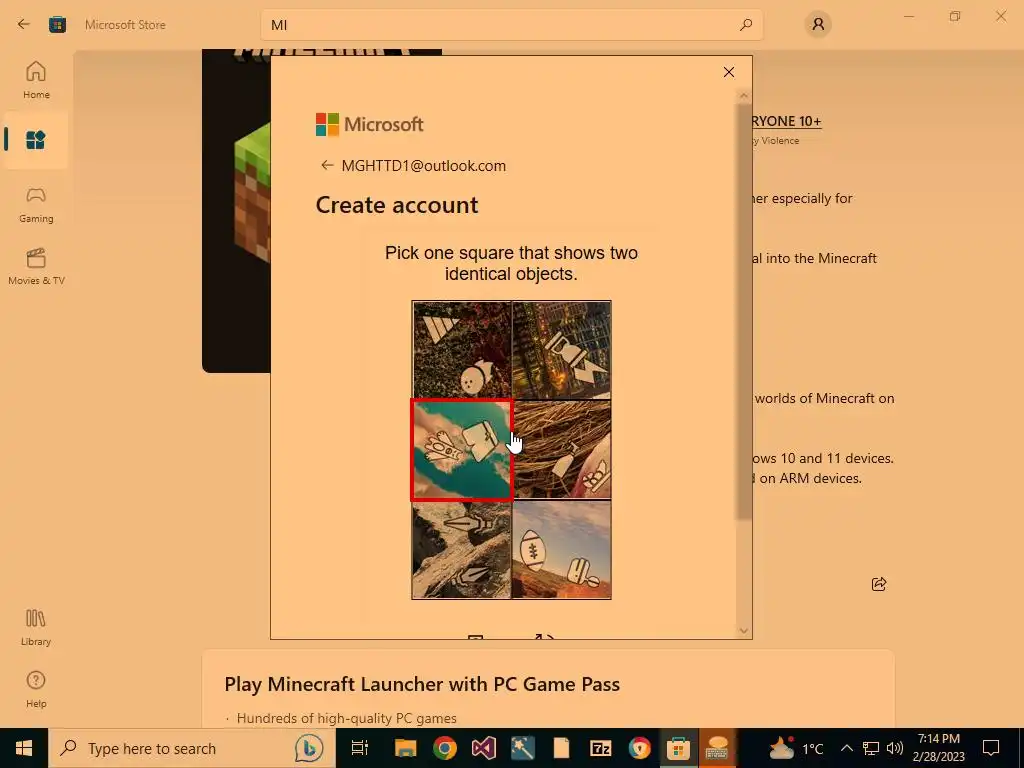Open the blank document taskbar icon

pos(561,748)
